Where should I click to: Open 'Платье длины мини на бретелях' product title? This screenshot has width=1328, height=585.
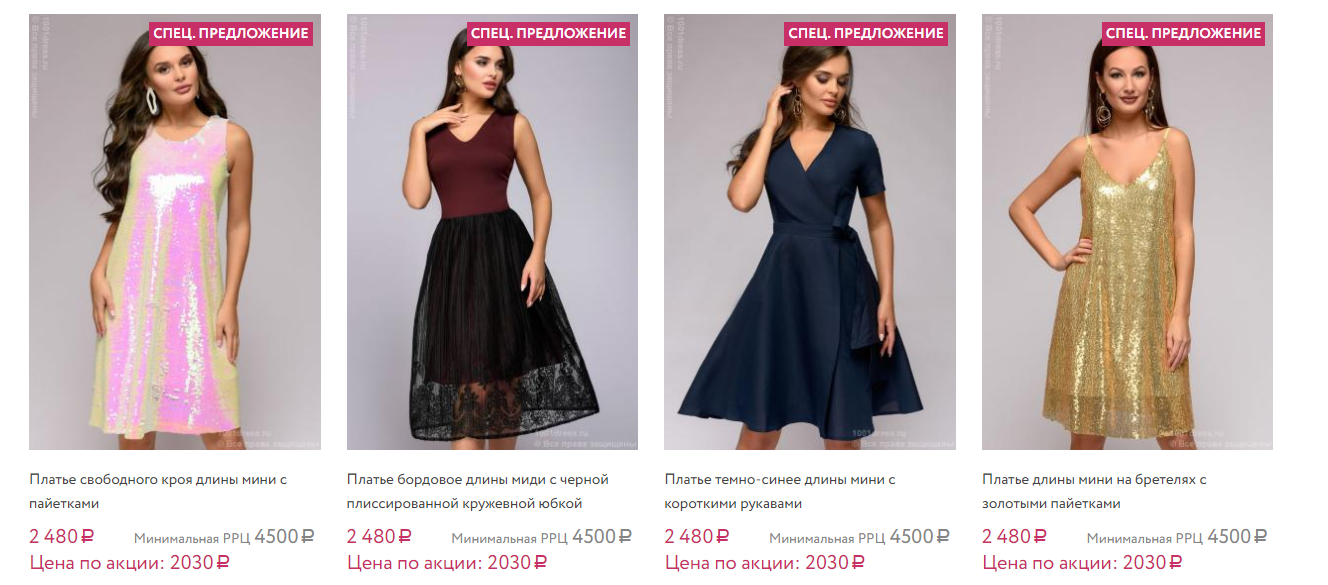(x=1094, y=491)
